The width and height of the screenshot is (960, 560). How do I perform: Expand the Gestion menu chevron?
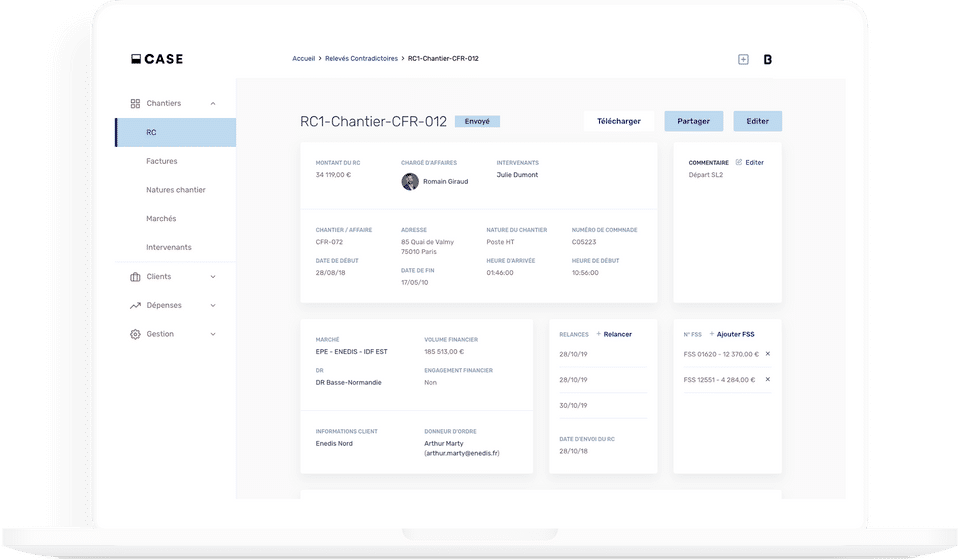[213, 334]
